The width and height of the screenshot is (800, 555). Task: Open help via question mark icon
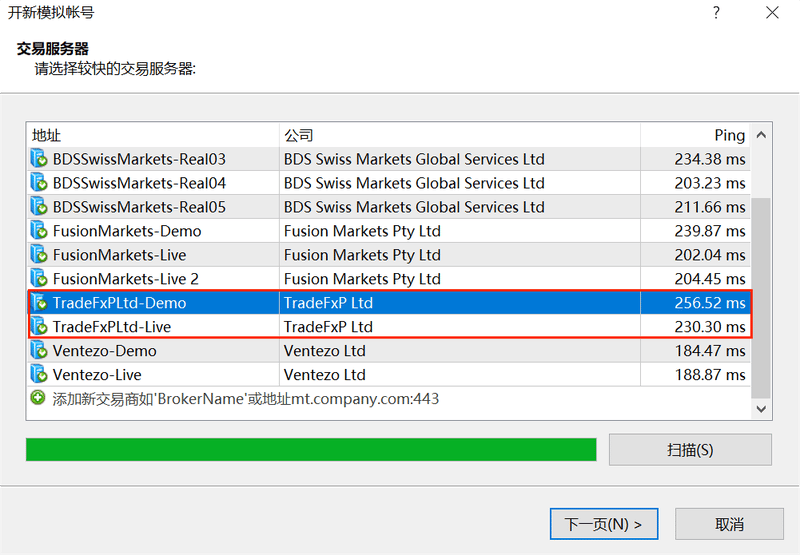click(x=716, y=12)
